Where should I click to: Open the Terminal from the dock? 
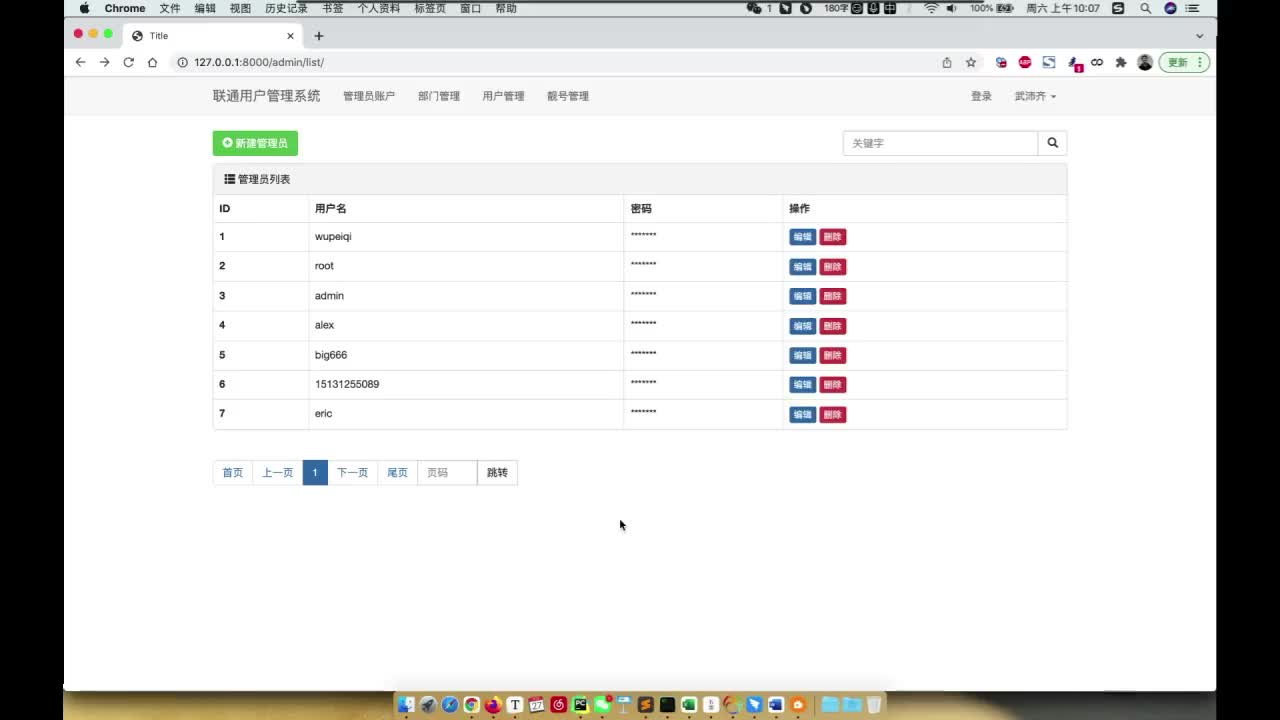(667, 705)
